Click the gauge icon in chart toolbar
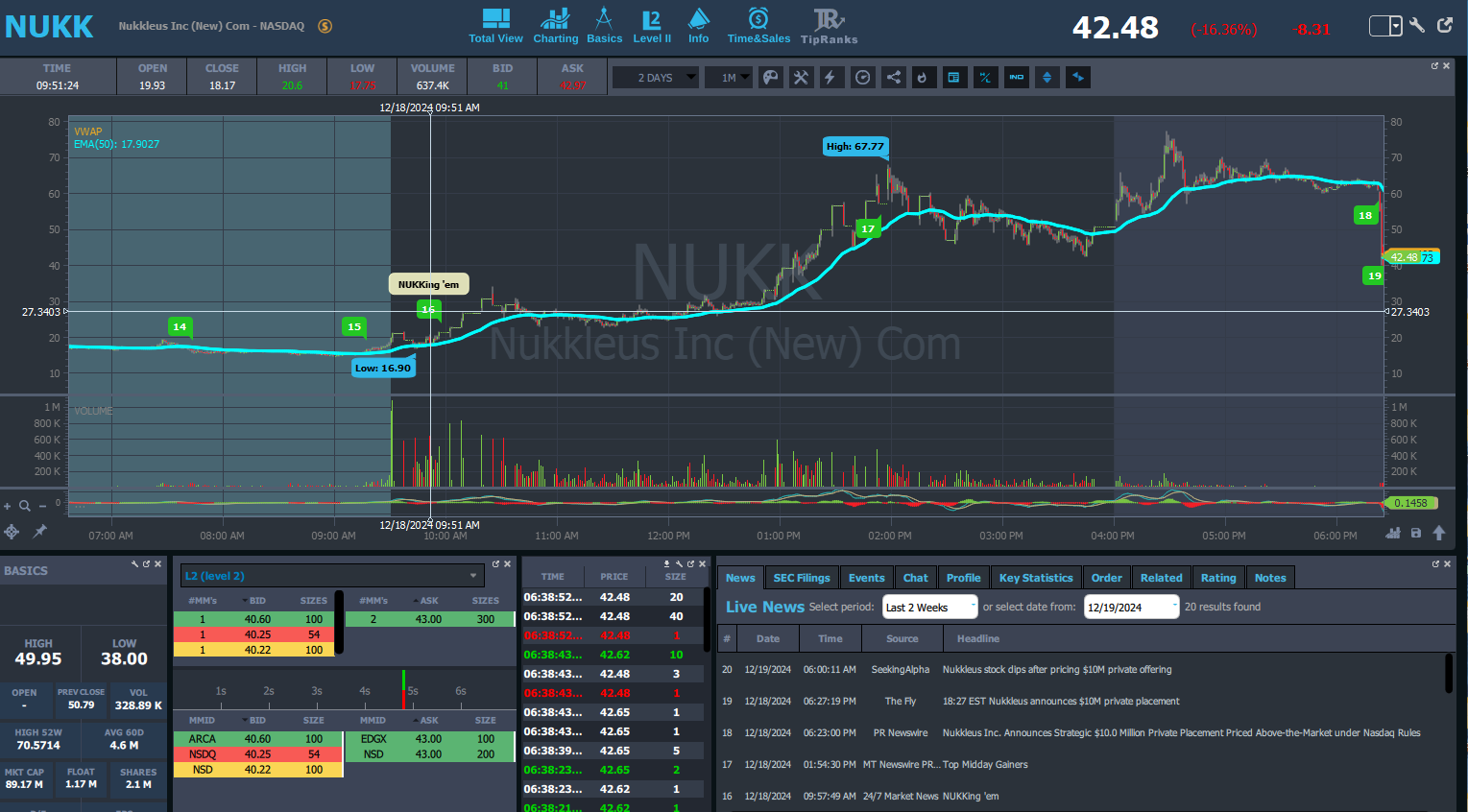1468x812 pixels. pos(862,78)
